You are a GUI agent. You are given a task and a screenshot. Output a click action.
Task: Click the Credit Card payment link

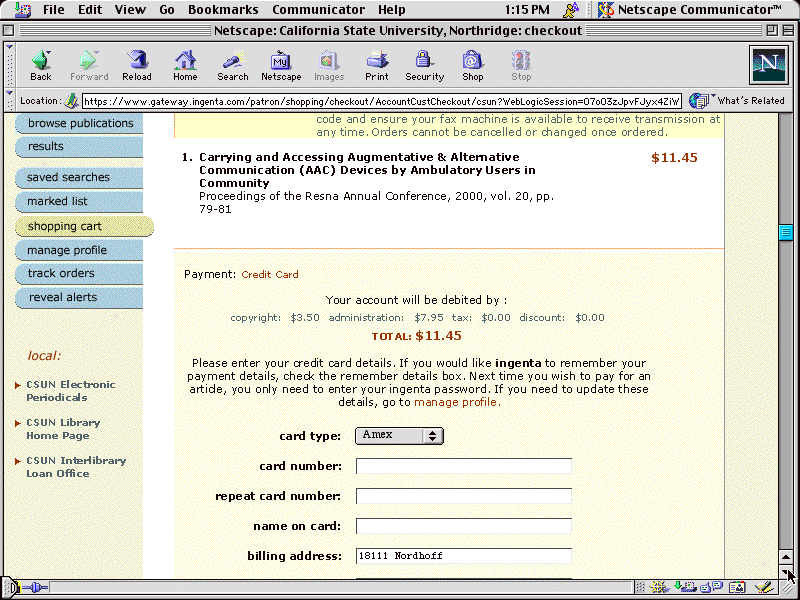point(270,274)
